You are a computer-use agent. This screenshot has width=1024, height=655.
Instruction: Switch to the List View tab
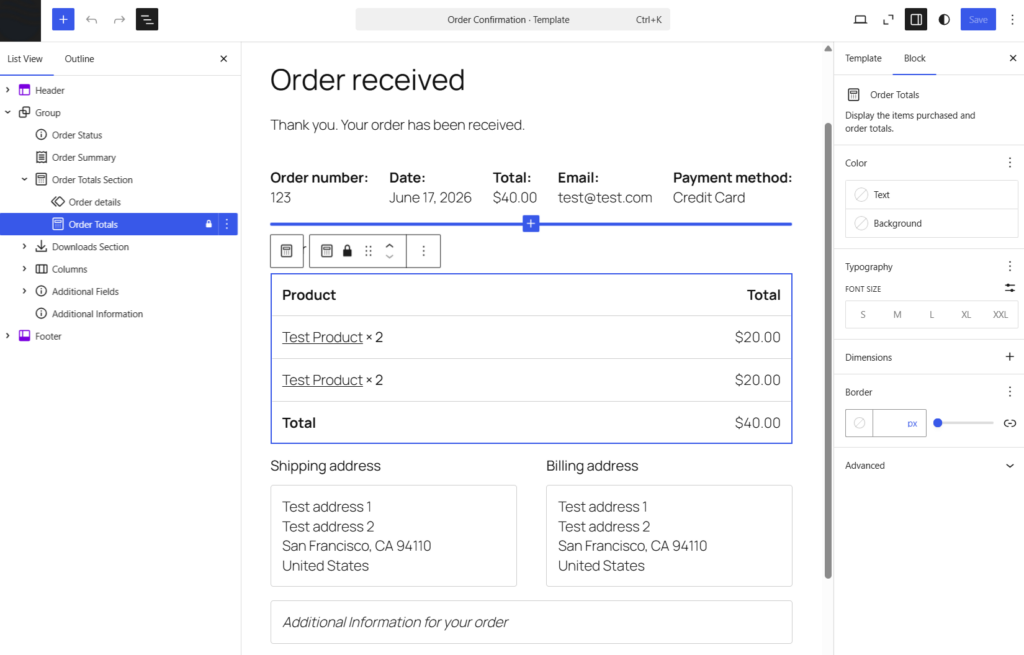(x=25, y=59)
